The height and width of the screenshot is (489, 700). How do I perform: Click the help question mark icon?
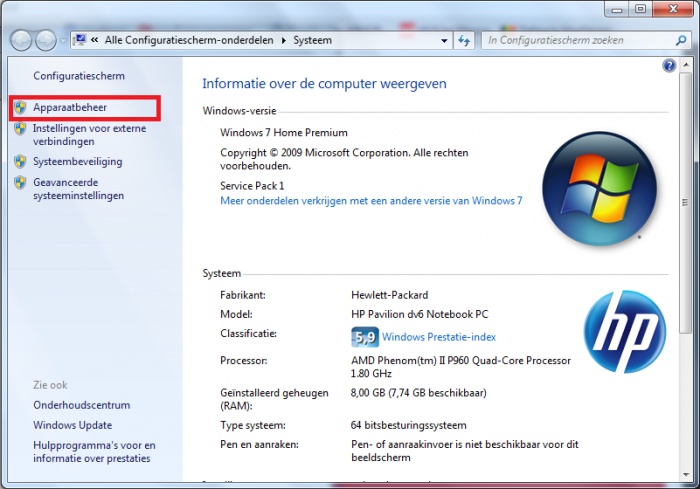pos(669,66)
